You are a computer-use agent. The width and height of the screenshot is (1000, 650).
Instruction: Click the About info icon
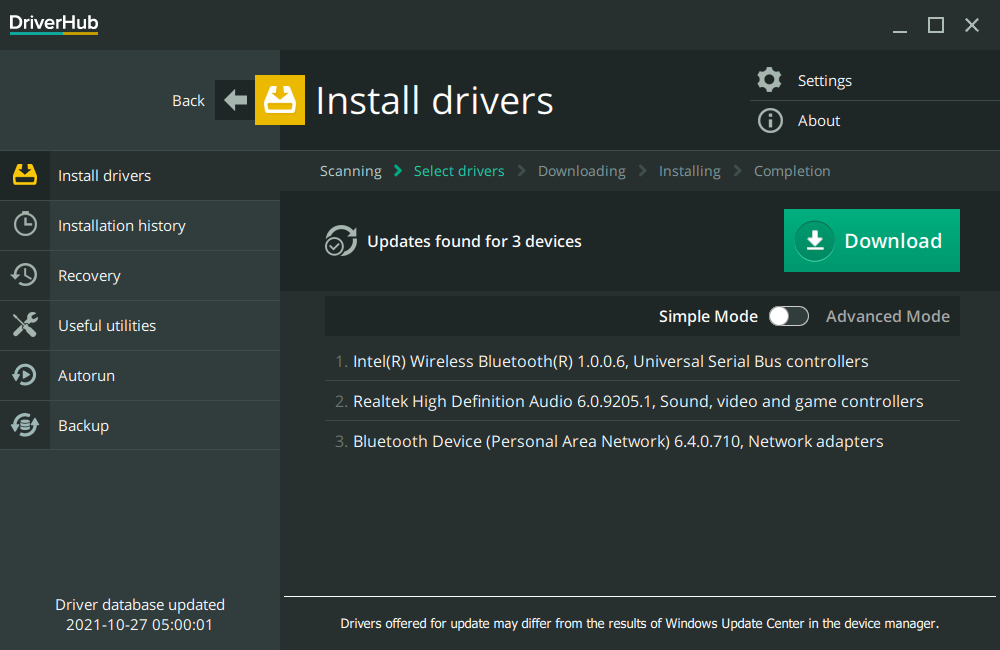(770, 120)
